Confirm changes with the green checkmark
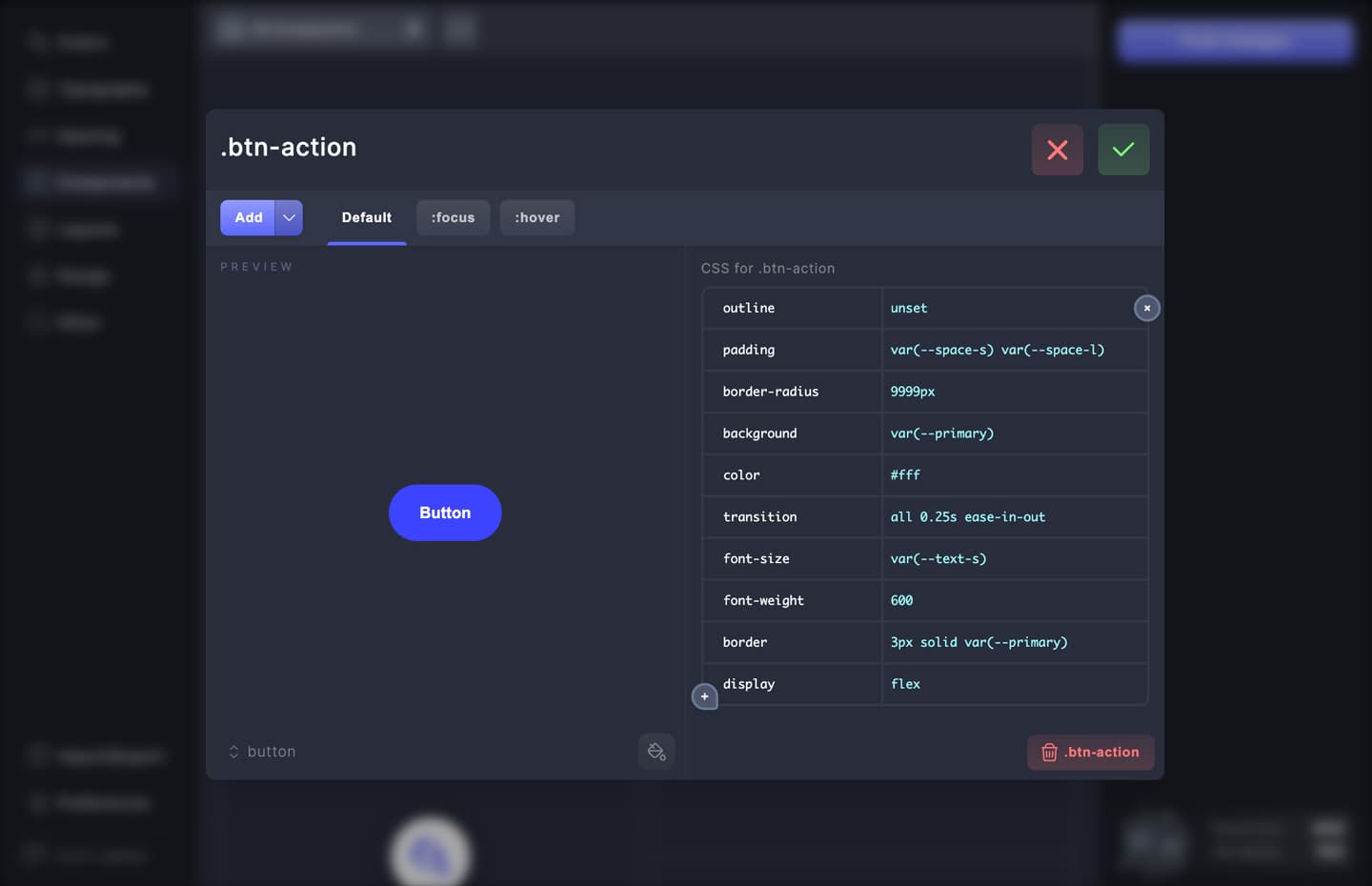 tap(1123, 150)
